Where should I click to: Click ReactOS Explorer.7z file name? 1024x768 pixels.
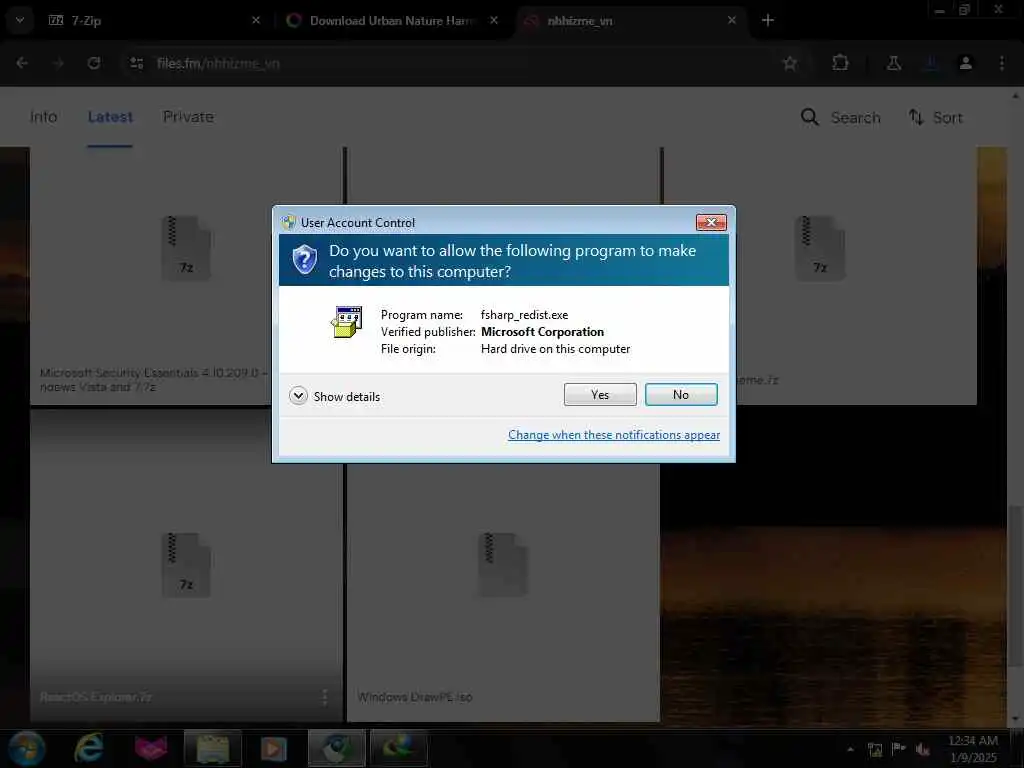(95, 697)
